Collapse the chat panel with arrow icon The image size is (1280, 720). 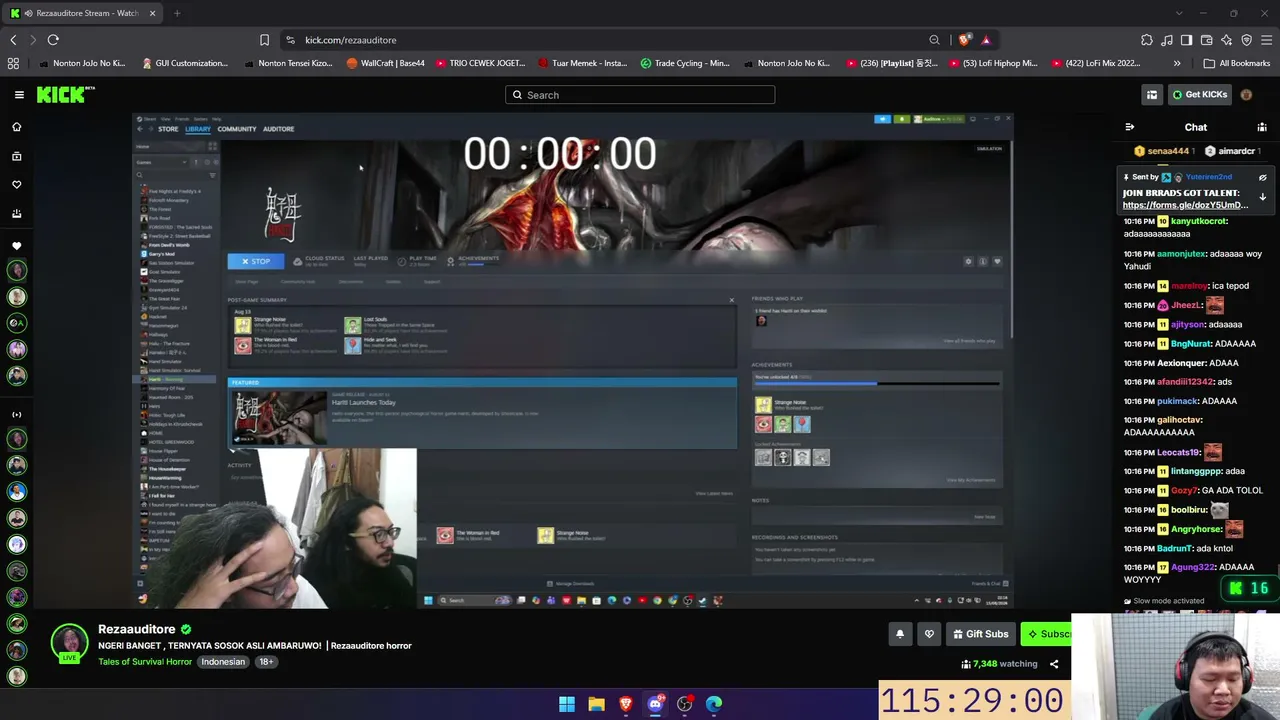(x=1130, y=127)
